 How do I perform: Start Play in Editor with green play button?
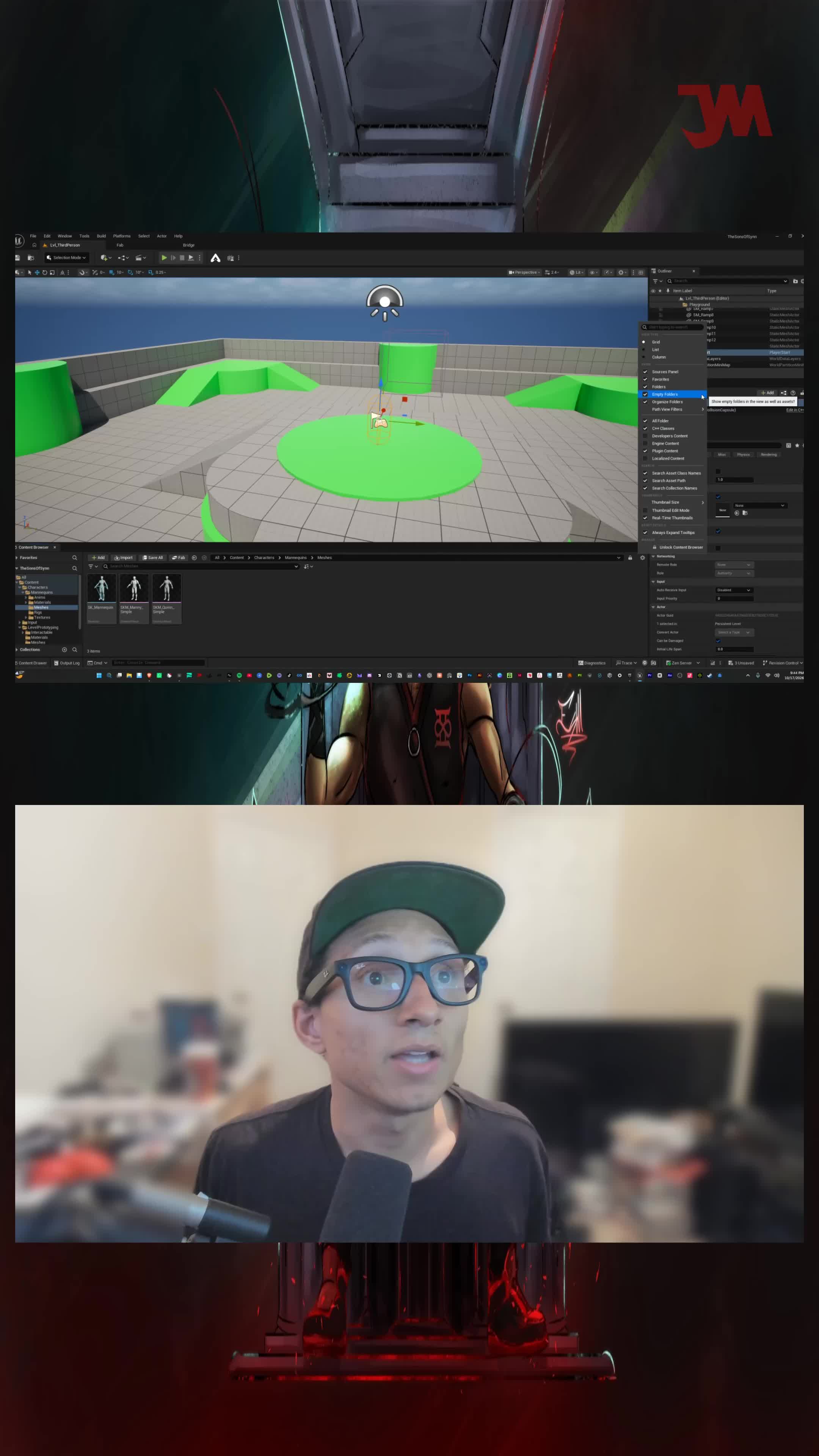pos(164,258)
